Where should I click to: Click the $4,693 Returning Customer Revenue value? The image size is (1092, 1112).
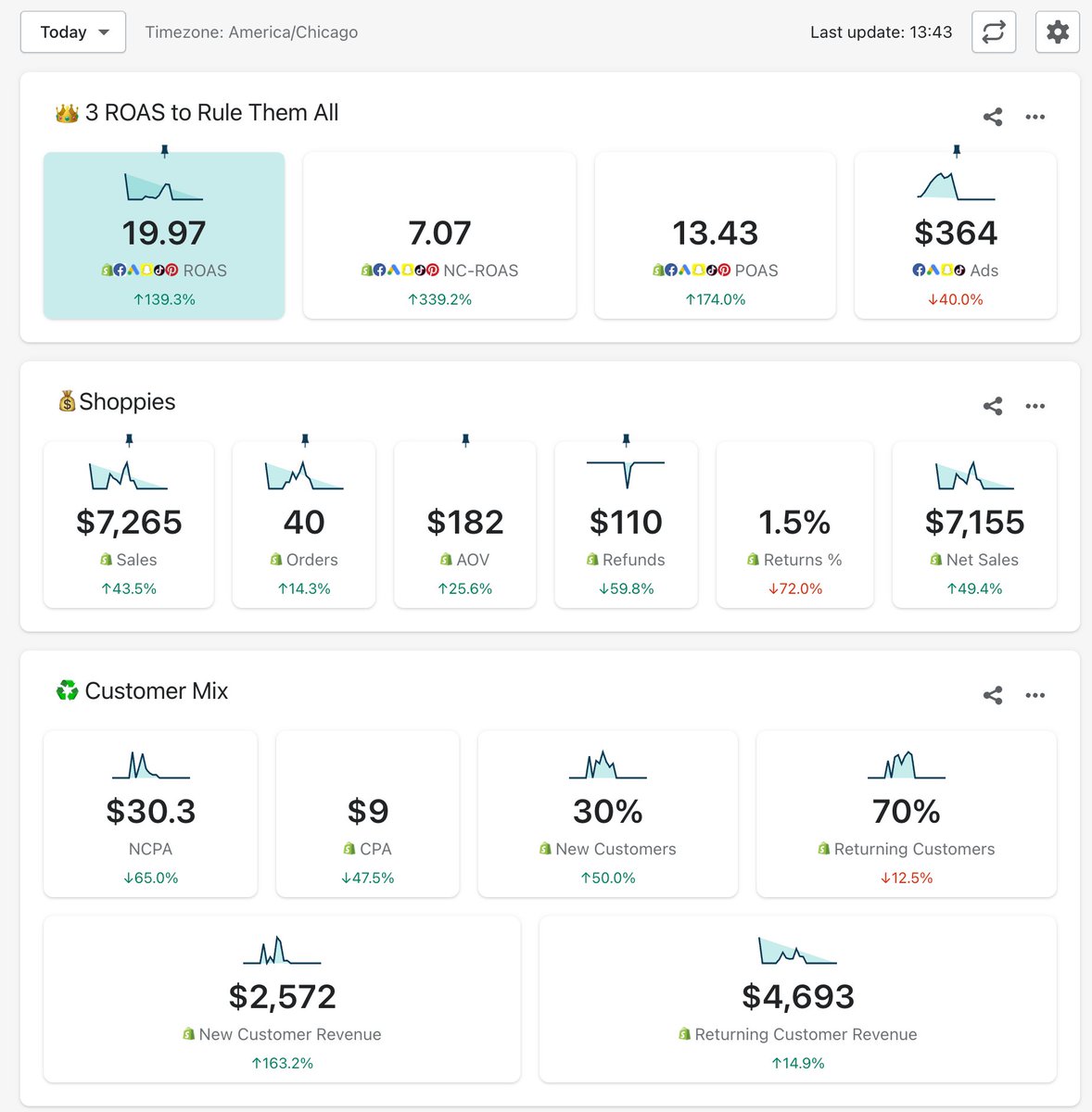(x=798, y=996)
